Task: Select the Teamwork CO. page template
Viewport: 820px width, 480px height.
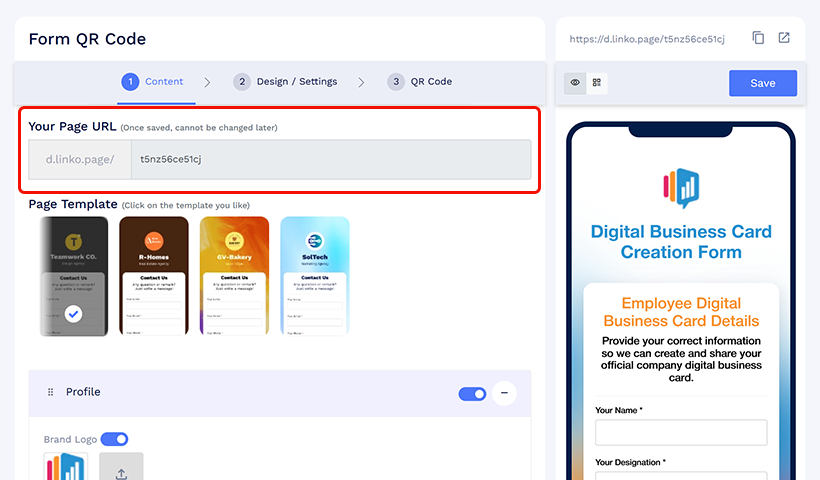Action: pos(74,275)
